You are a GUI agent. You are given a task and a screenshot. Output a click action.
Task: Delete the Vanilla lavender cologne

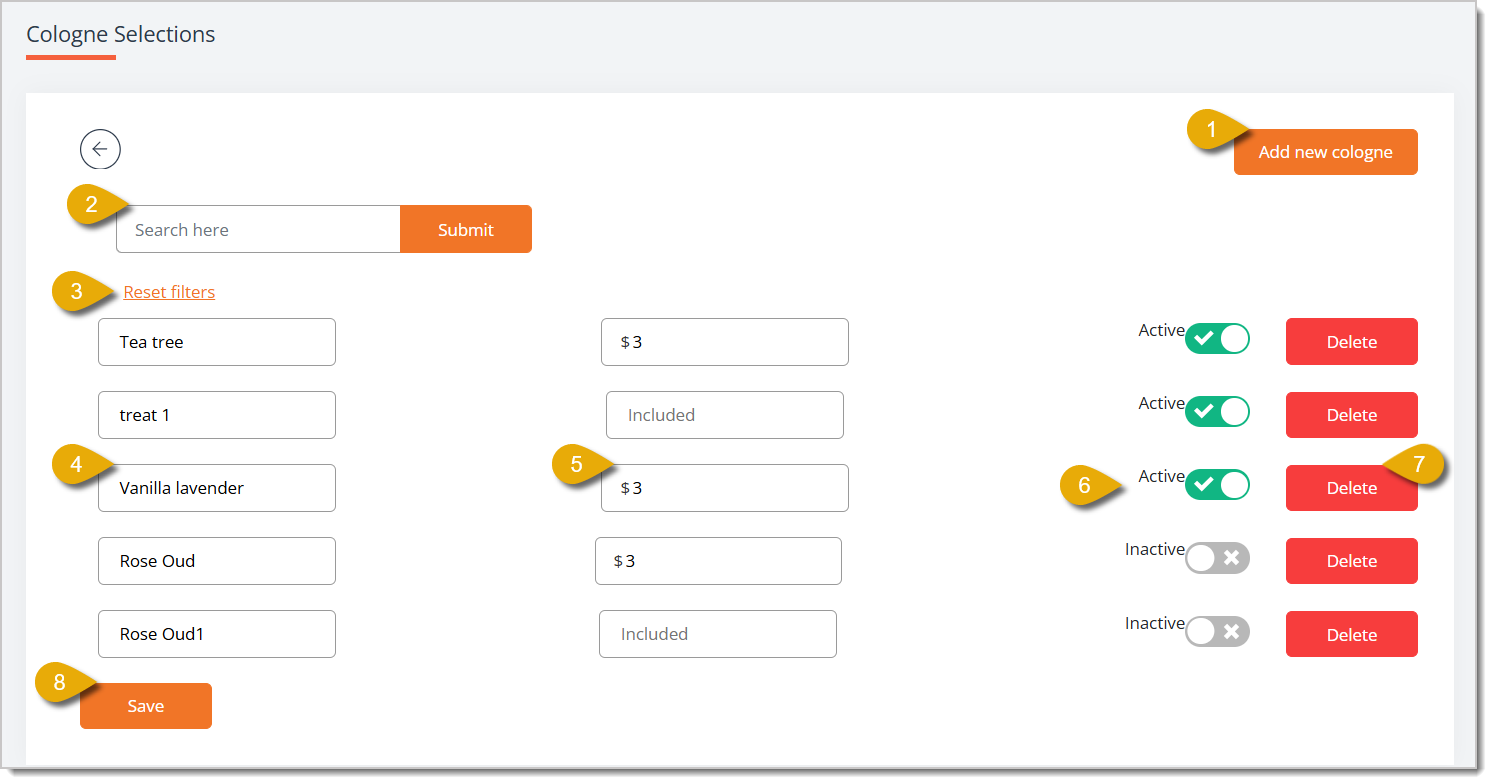click(1352, 488)
